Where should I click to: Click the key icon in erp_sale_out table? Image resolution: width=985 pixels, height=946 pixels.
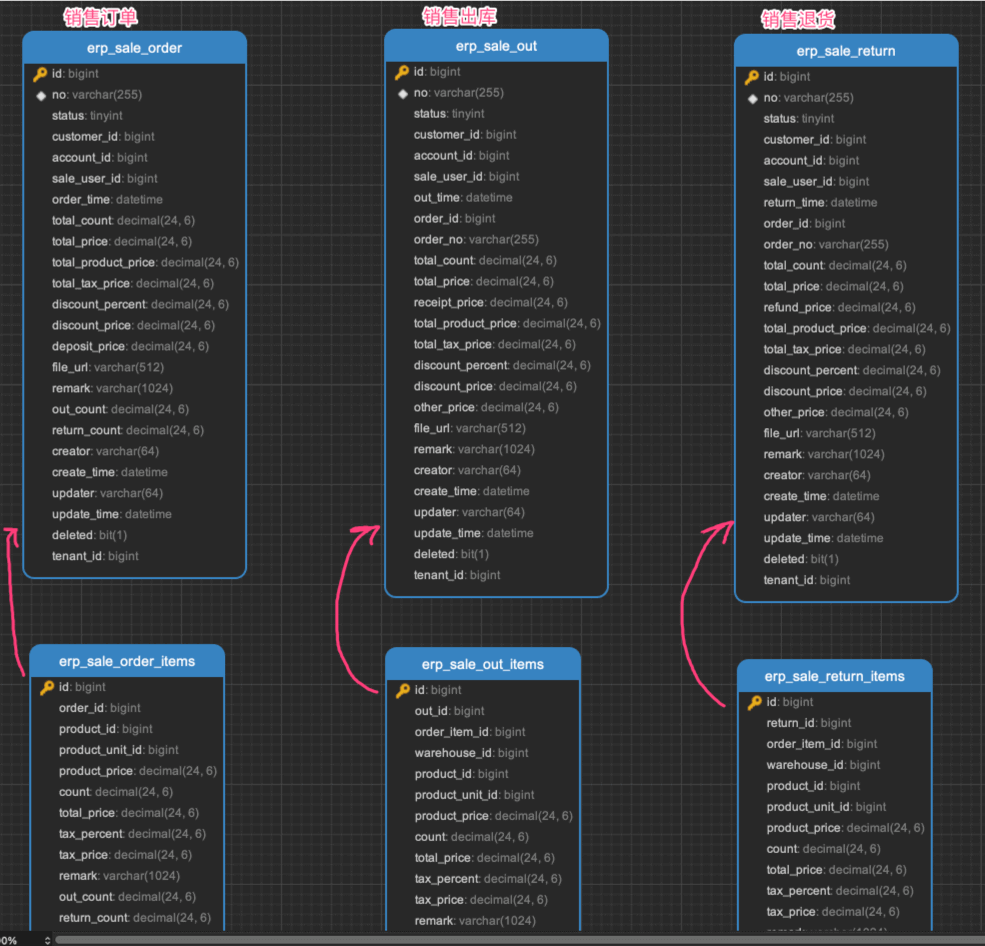[x=402, y=72]
